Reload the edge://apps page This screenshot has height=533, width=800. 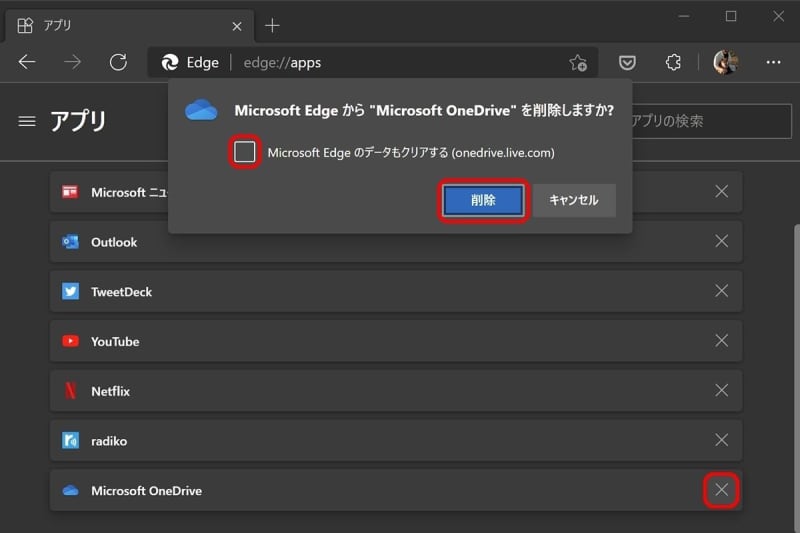point(118,62)
